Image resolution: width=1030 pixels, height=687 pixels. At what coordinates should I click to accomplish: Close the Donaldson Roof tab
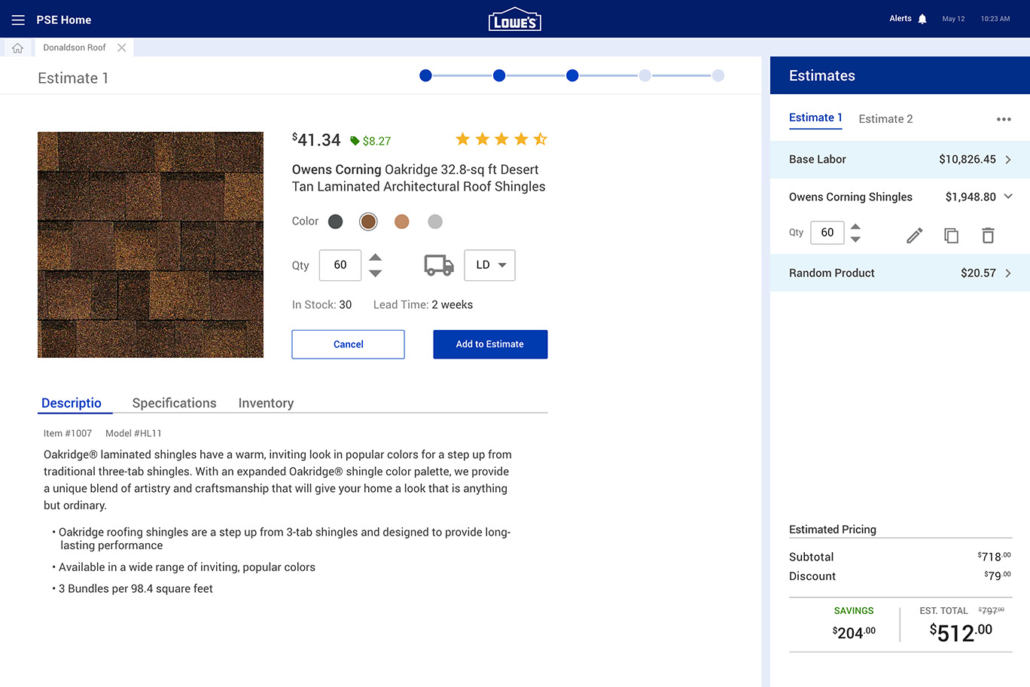click(x=122, y=48)
